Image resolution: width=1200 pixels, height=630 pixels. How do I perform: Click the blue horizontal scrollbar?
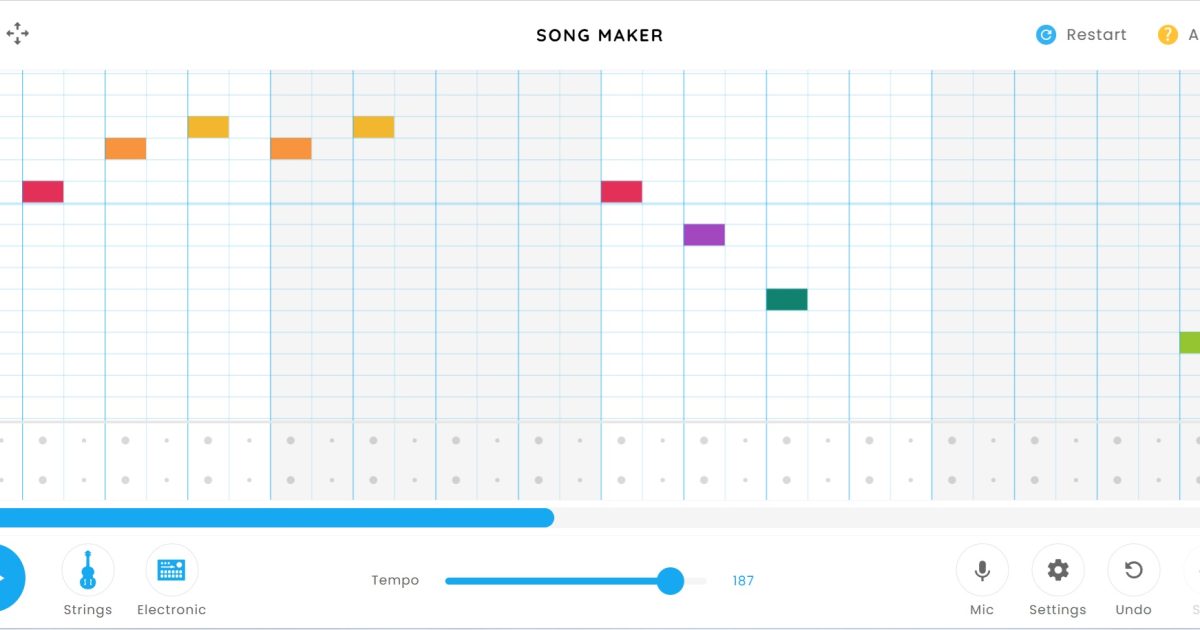(x=276, y=517)
